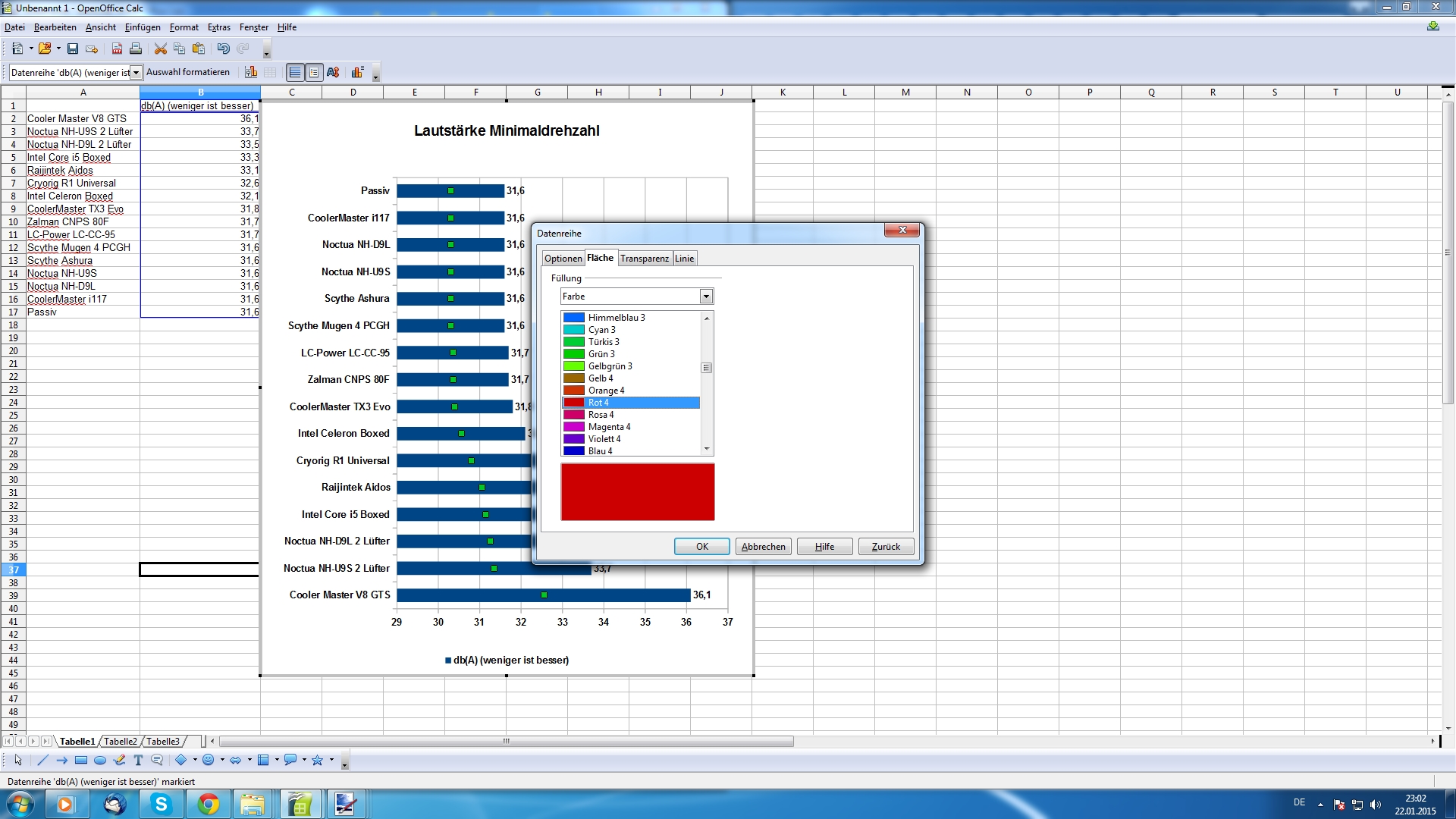
Task: Switch to the Linie tab
Action: point(684,259)
